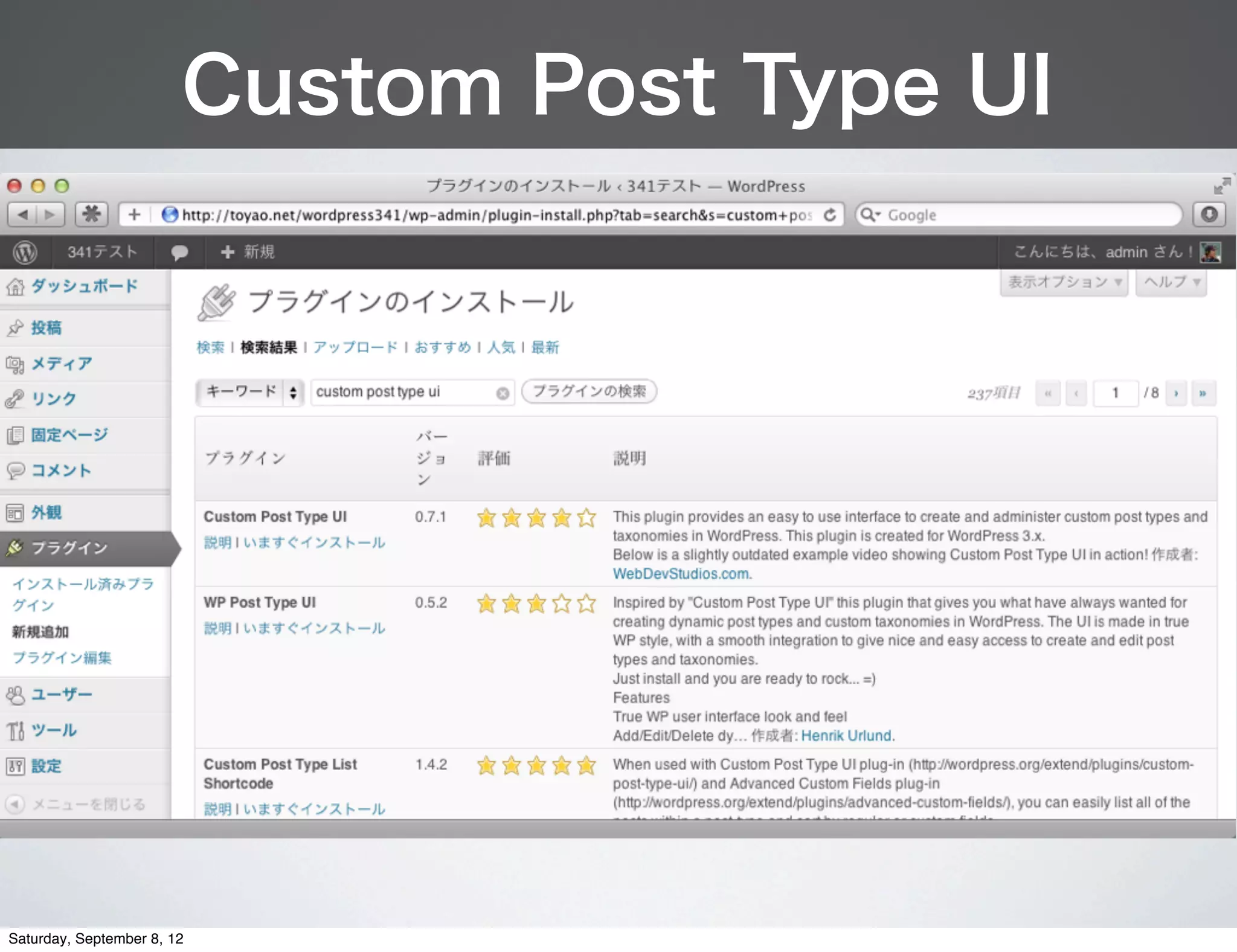Open the downloads button in the browser toolbar

pos(1209,214)
